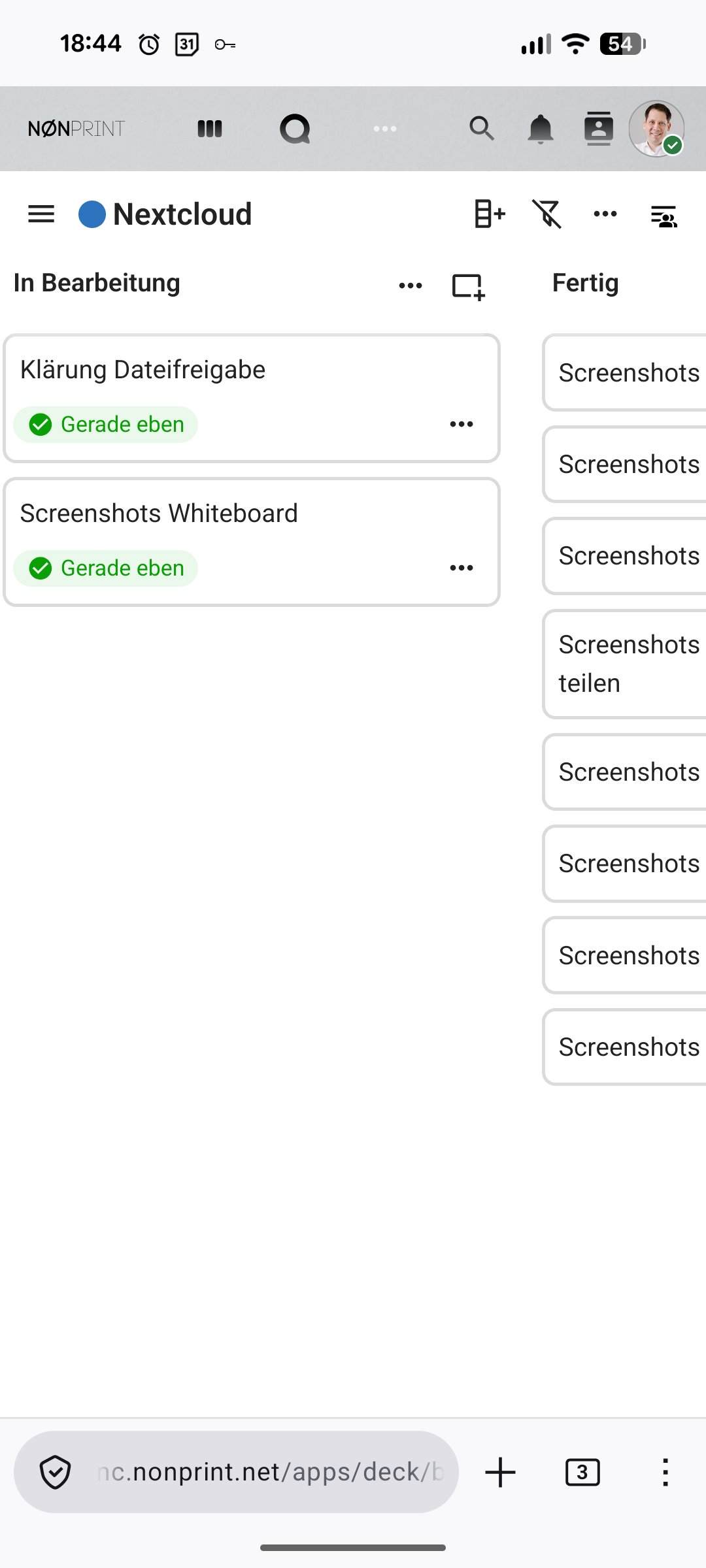This screenshot has height=1568, width=706.
Task: Open board view options three-dot menu
Action: (x=605, y=214)
